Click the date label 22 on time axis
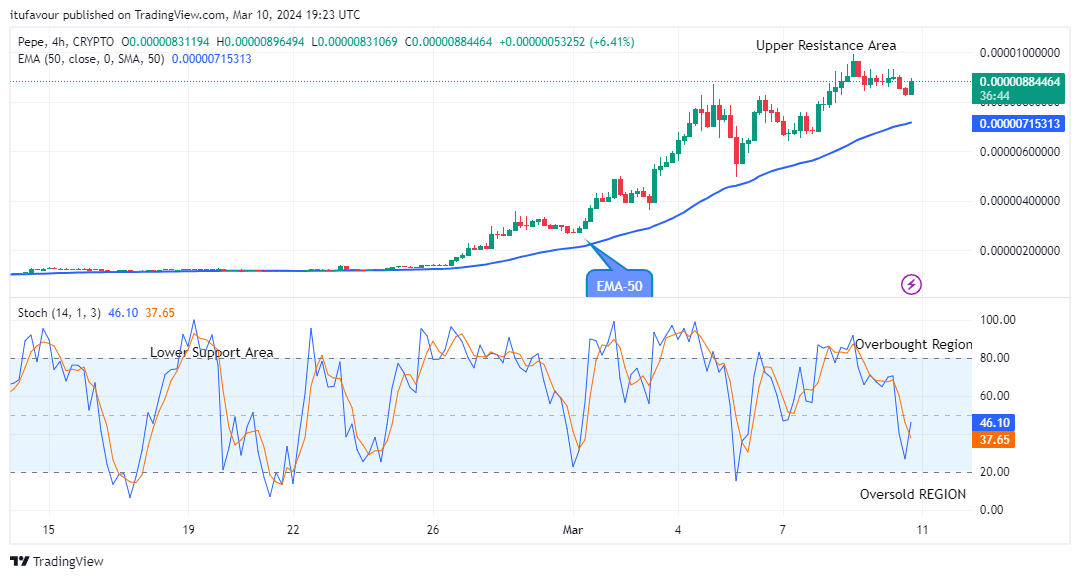 pos(293,530)
